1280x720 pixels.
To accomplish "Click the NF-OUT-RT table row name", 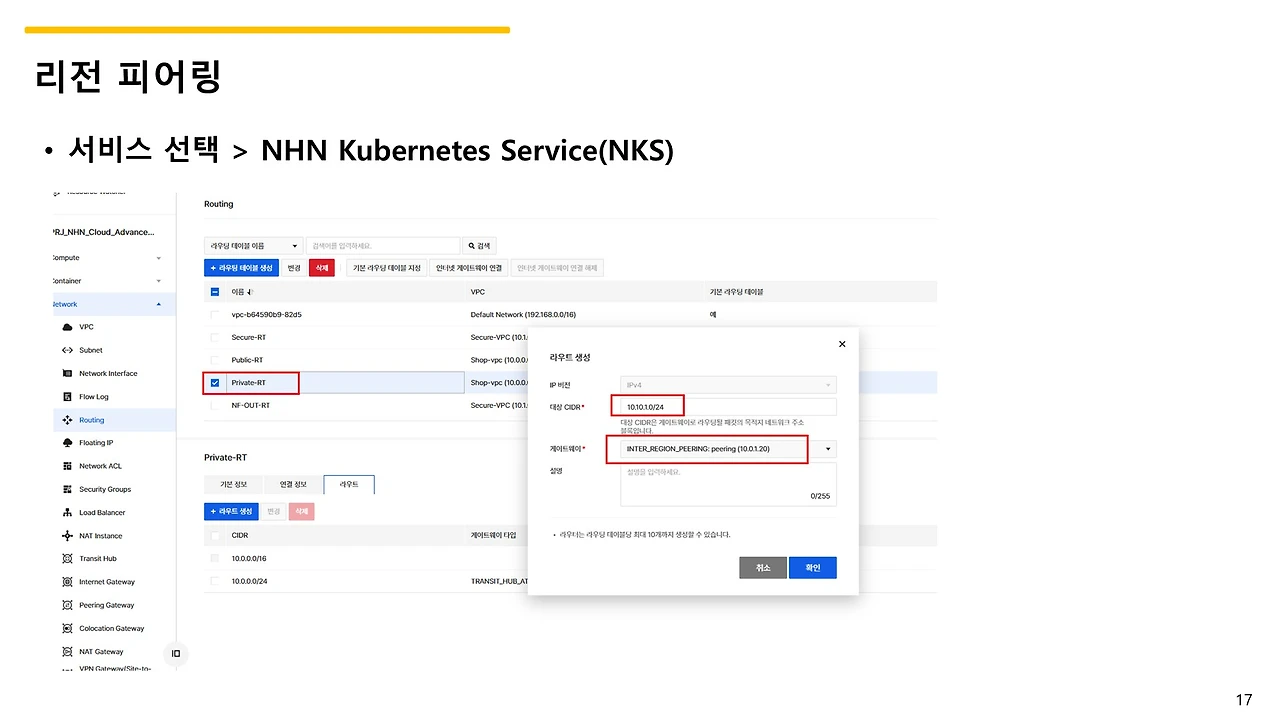I will pyautogui.click(x=250, y=406).
